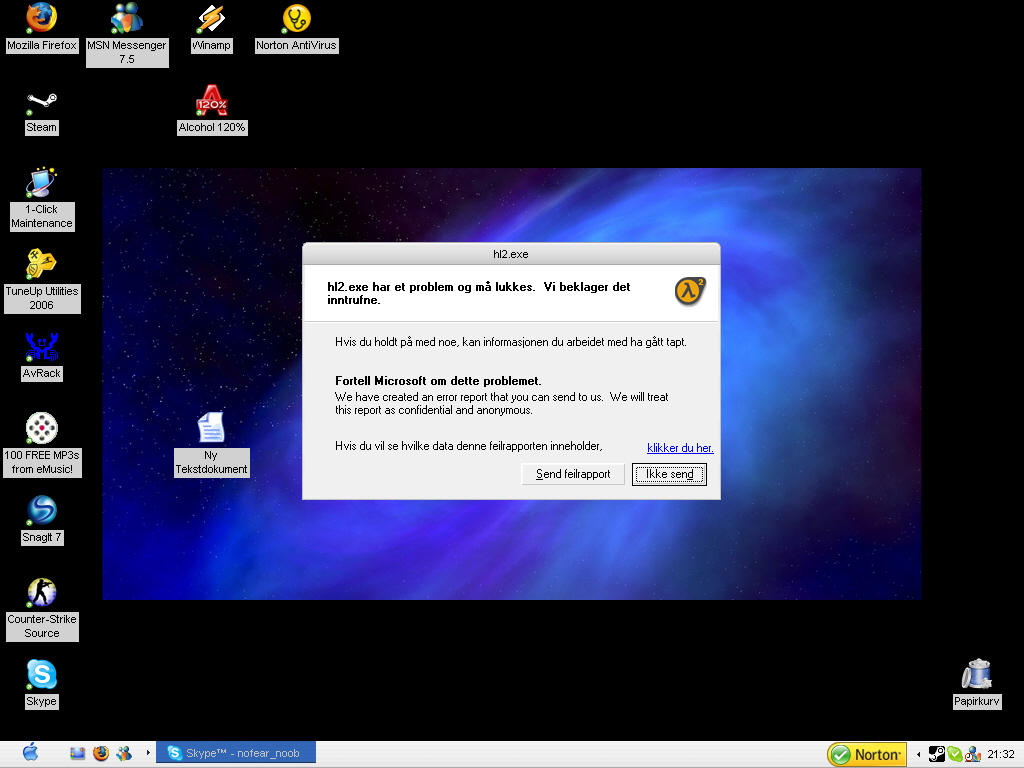This screenshot has width=1024, height=768.
Task: Select the MSN Messenger 7.5 desktop icon
Action: (127, 34)
